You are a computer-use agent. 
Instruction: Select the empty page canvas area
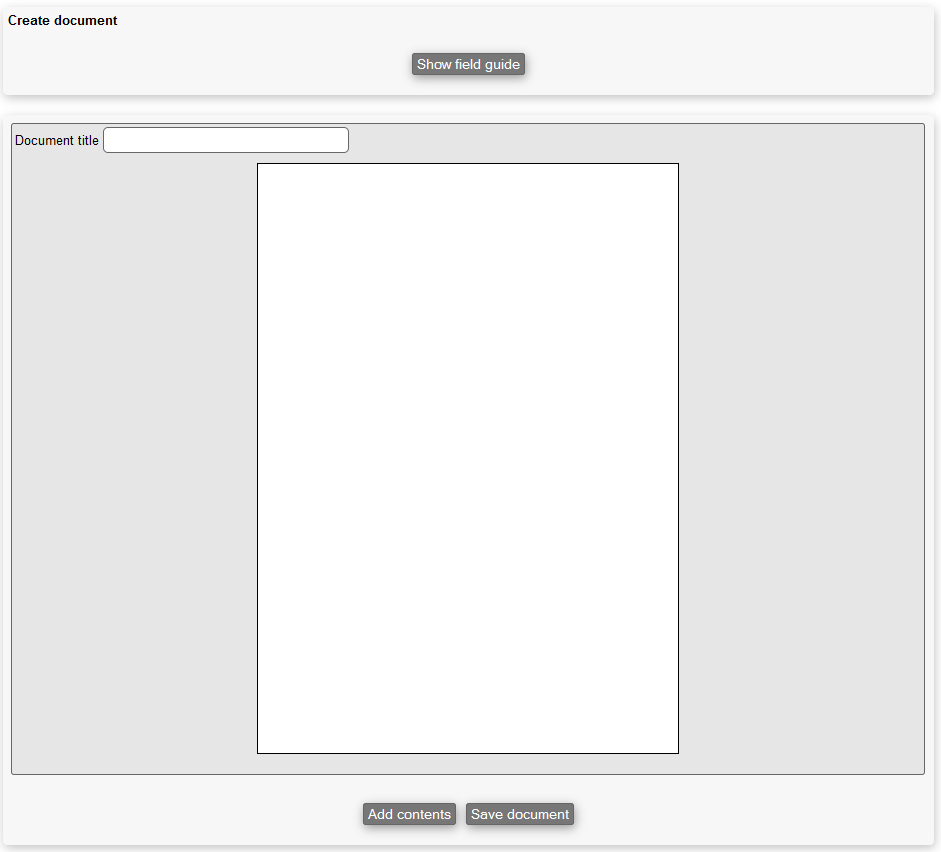[468, 458]
